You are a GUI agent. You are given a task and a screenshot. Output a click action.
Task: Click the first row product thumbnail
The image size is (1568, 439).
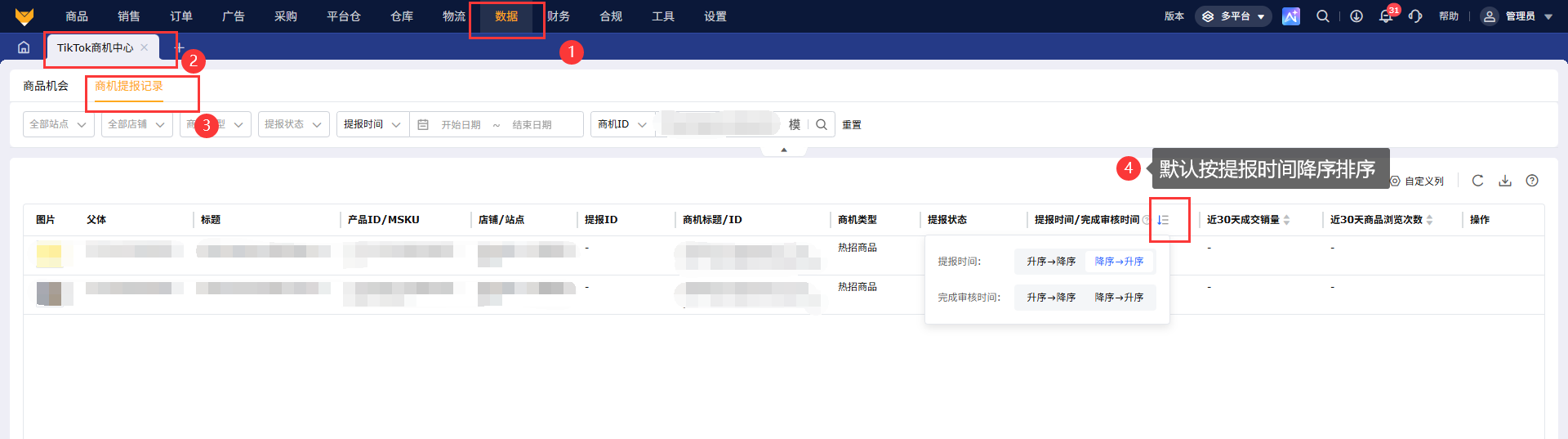pos(50,255)
